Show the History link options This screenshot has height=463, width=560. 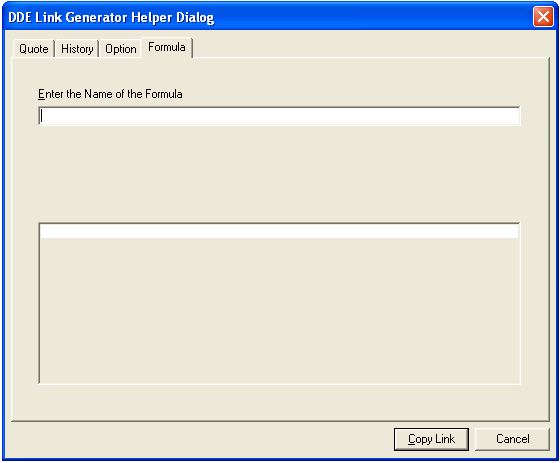tap(77, 49)
